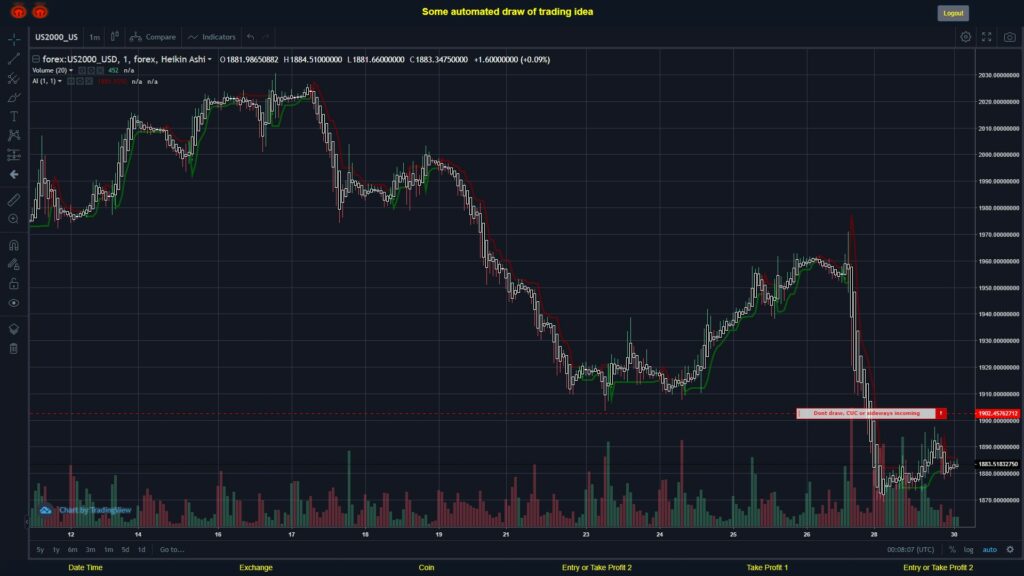
Task: Open the AI indicator settings control
Action: coord(80,82)
